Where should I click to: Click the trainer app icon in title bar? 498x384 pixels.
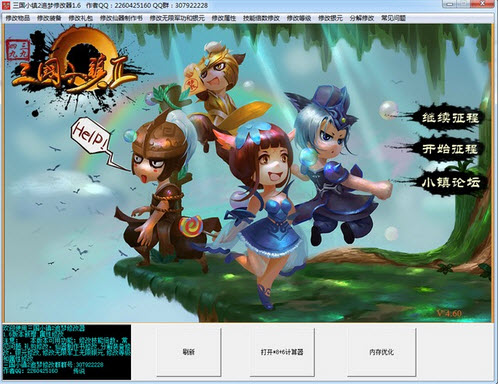(6, 5)
